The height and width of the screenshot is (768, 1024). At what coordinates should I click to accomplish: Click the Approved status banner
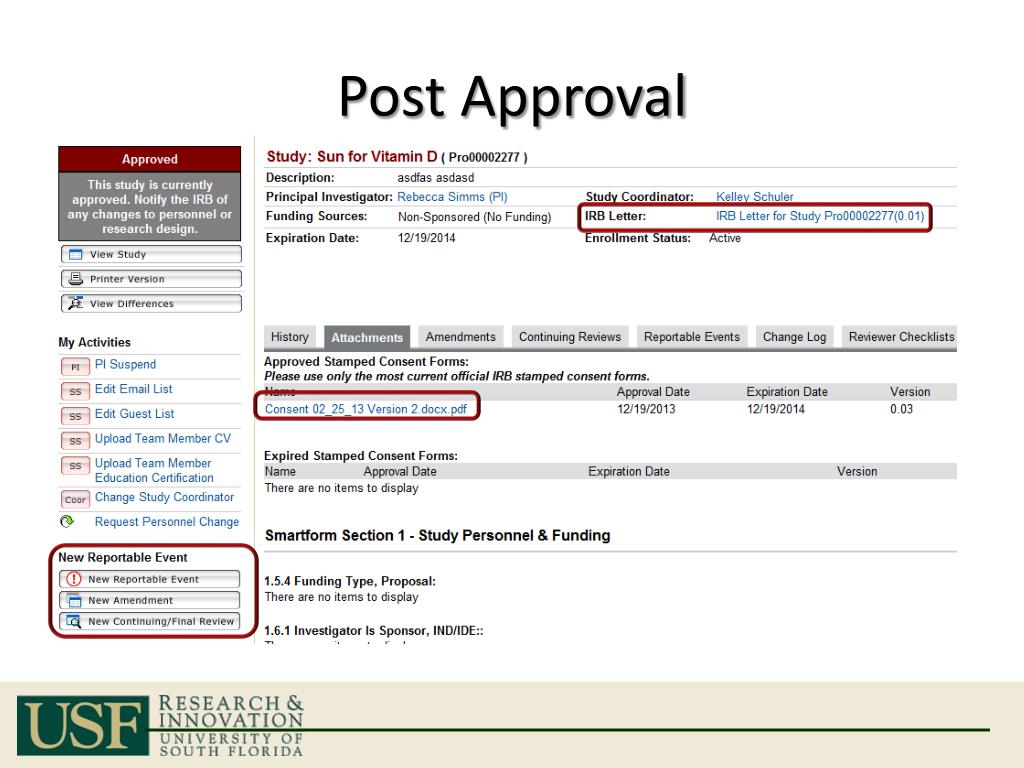tap(150, 159)
